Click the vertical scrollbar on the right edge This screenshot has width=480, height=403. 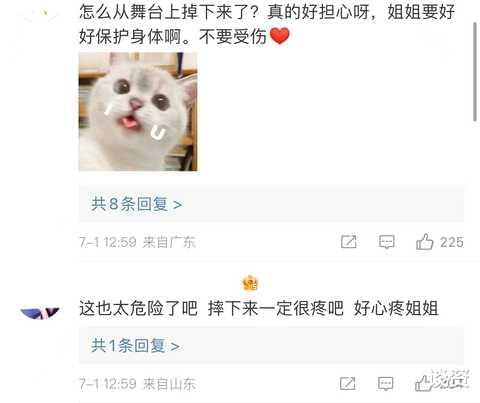[x=475, y=72]
